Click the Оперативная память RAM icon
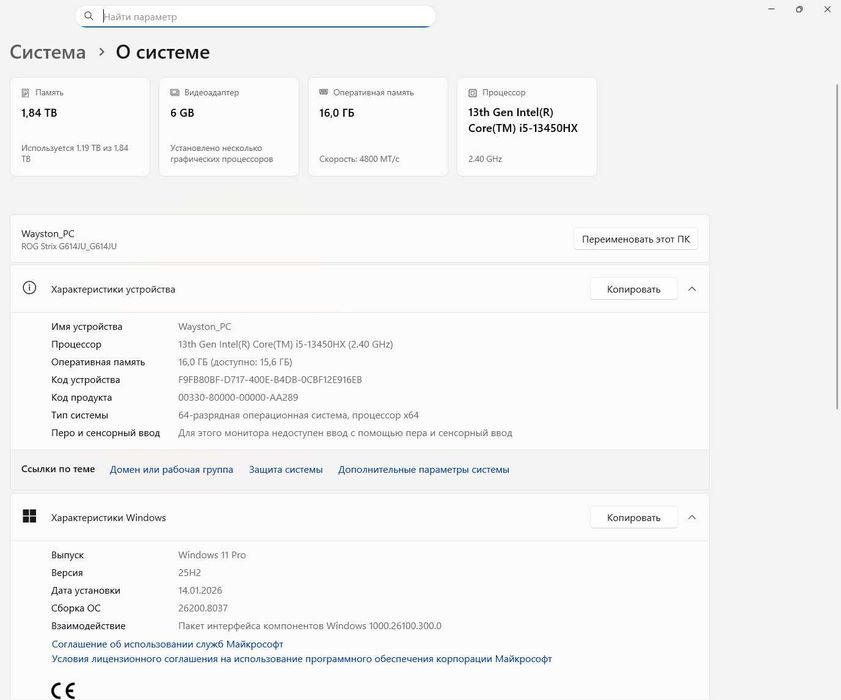 [x=324, y=92]
